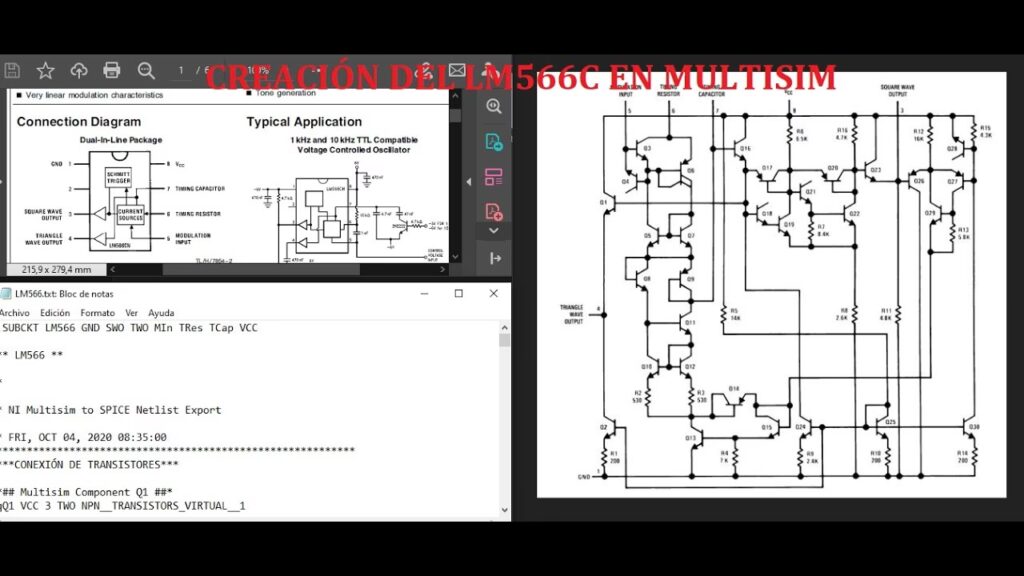
Task: Click the PDF page number field
Action: [x=181, y=70]
